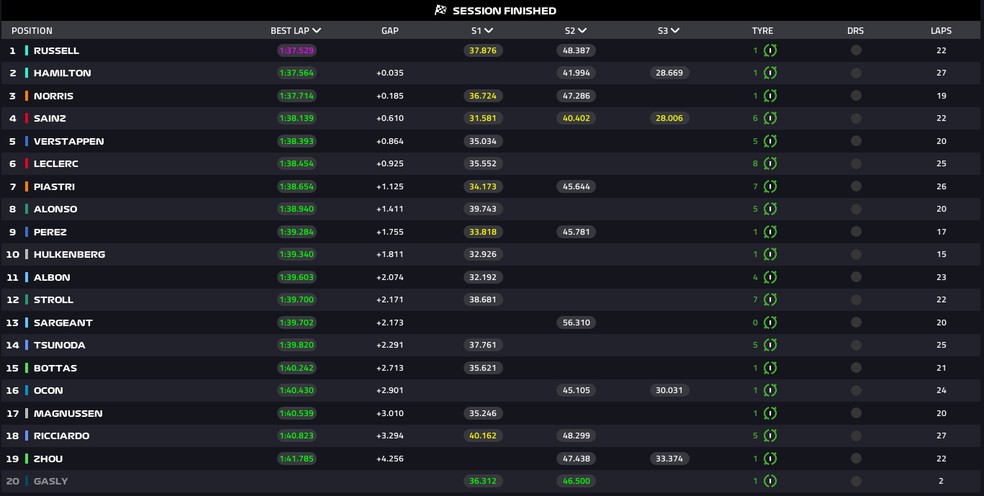Click Alonso's tyre compound icon
The height and width of the screenshot is (496, 984).
click(x=770, y=208)
